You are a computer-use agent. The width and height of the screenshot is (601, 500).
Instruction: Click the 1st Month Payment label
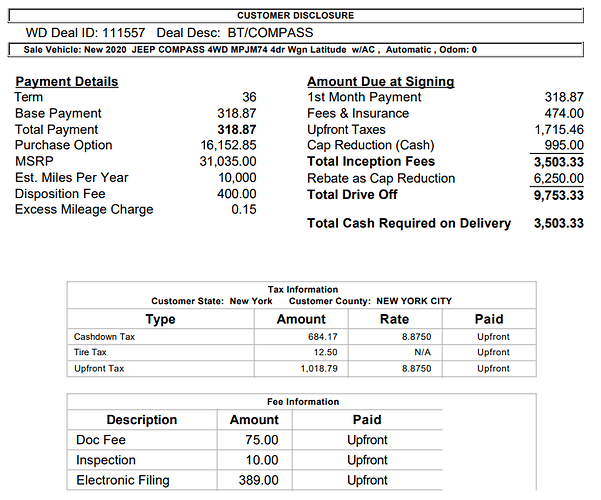pos(364,97)
